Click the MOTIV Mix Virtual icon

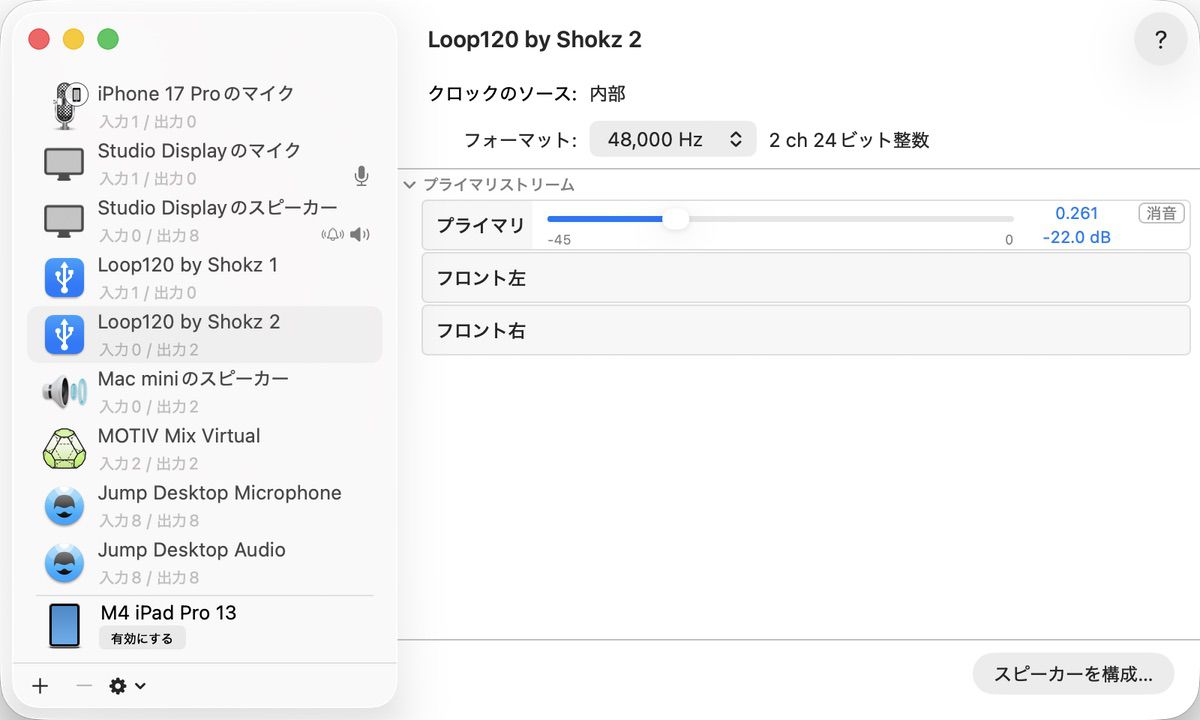pos(64,448)
